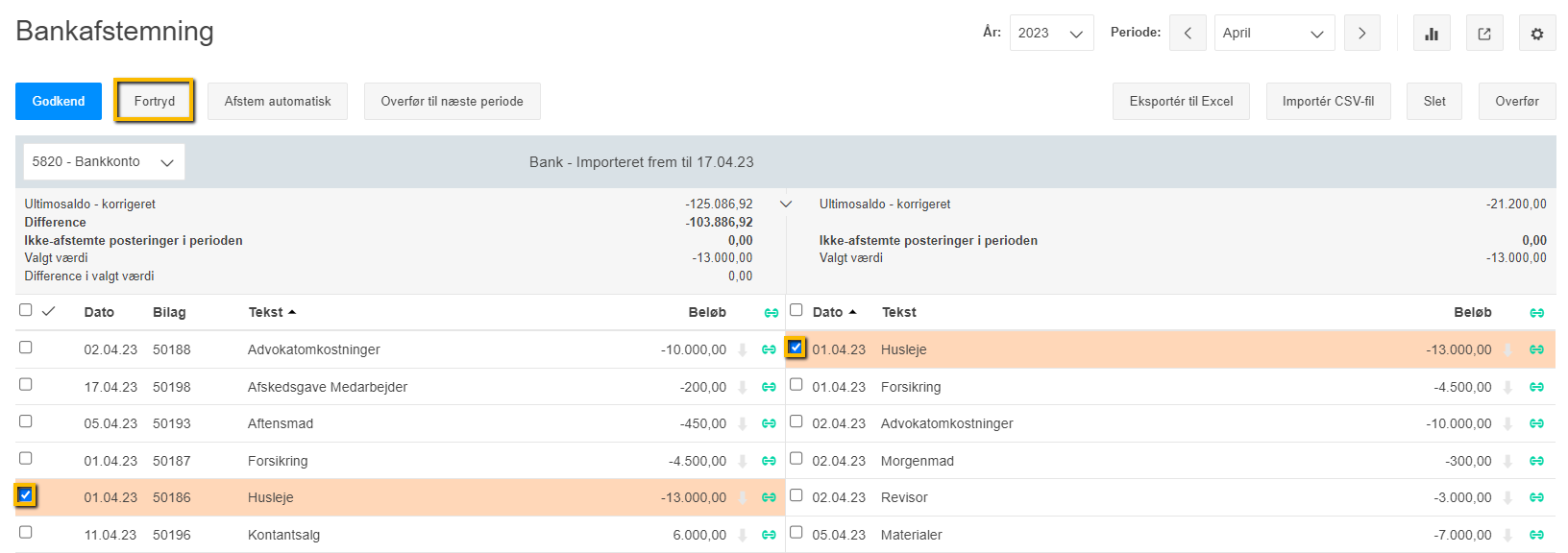Click the Importér CSV-fil button
Screen dimensions: 1568x553
(1328, 101)
